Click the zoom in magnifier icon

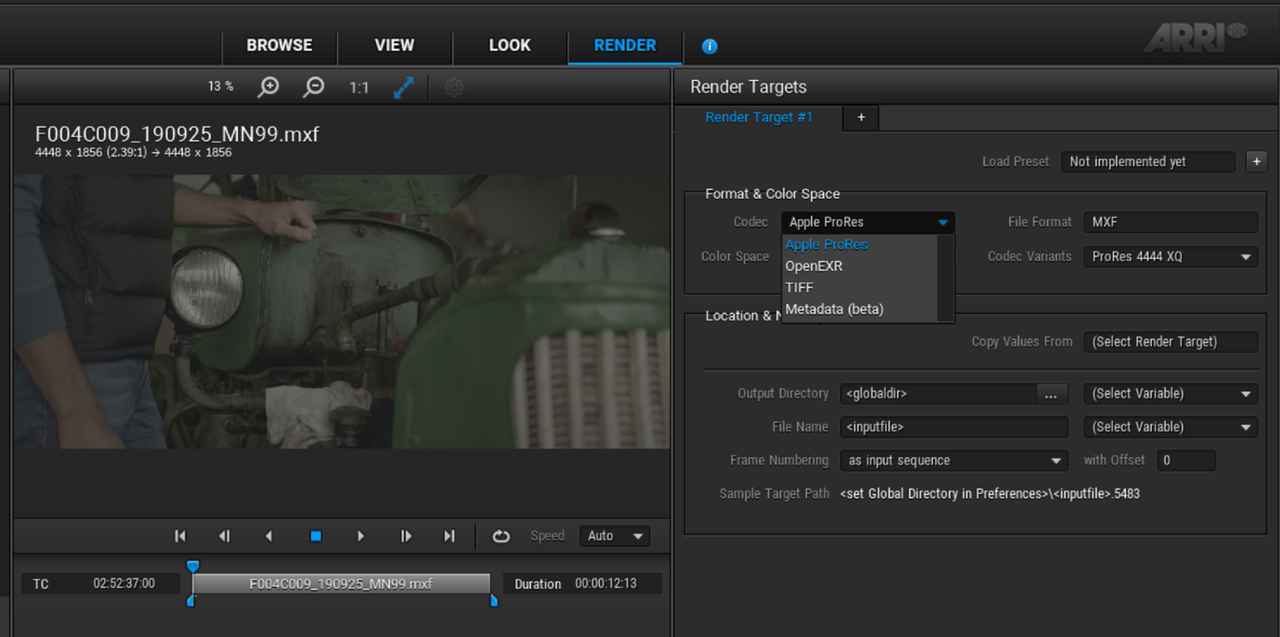point(268,87)
